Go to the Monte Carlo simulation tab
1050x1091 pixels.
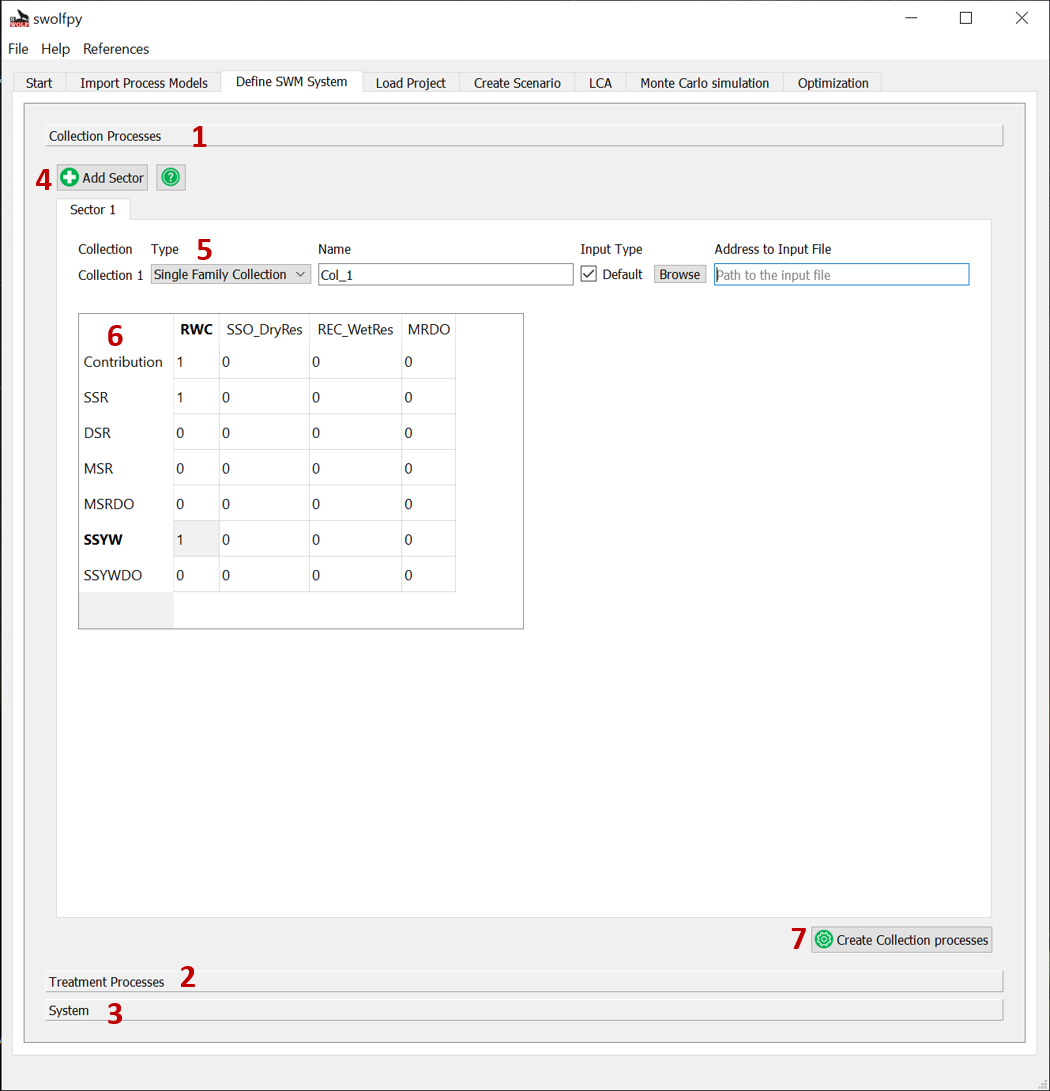(x=704, y=83)
